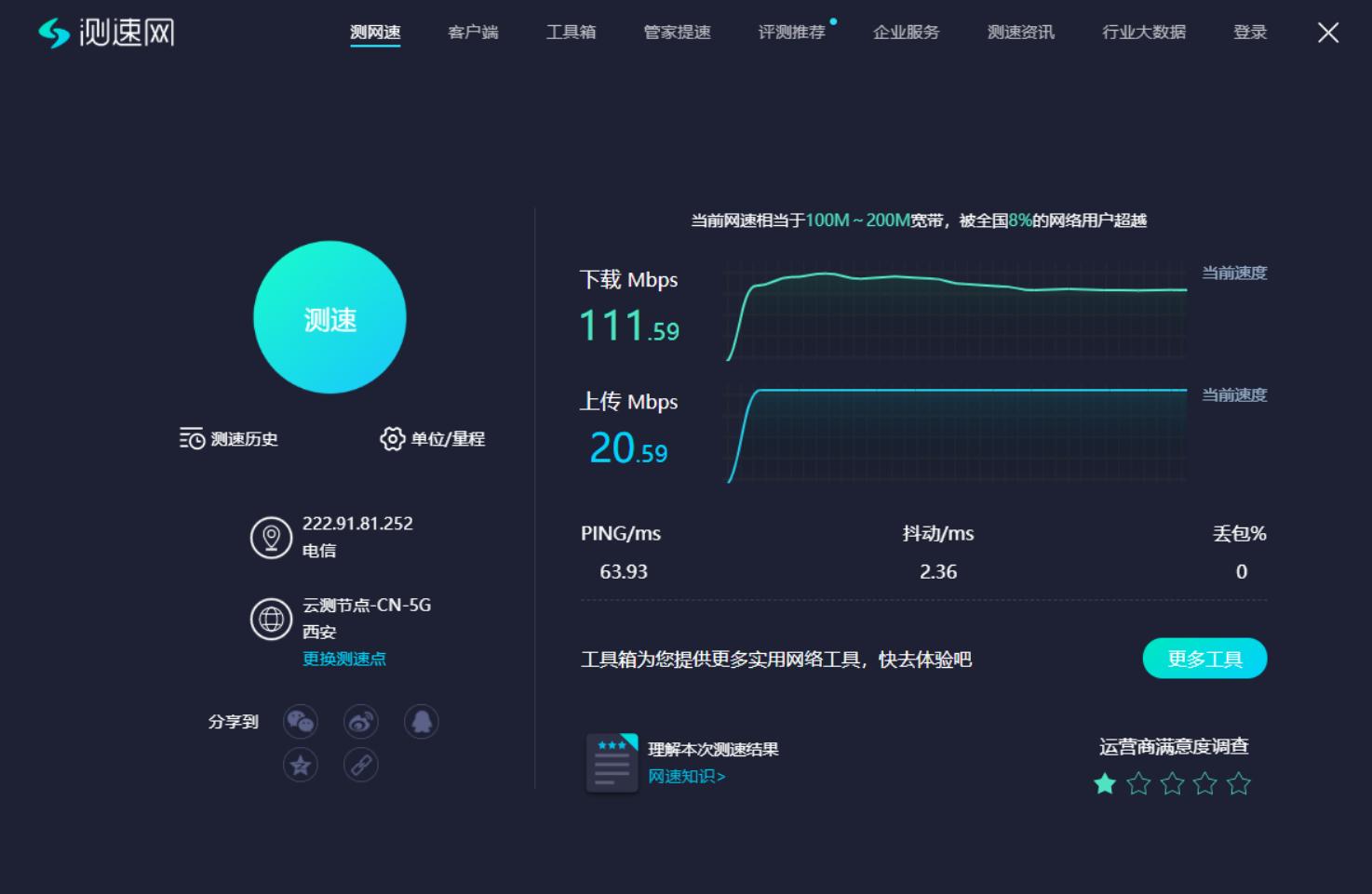
Task: Click the 测速网 logo
Action: pyautogui.click(x=105, y=31)
